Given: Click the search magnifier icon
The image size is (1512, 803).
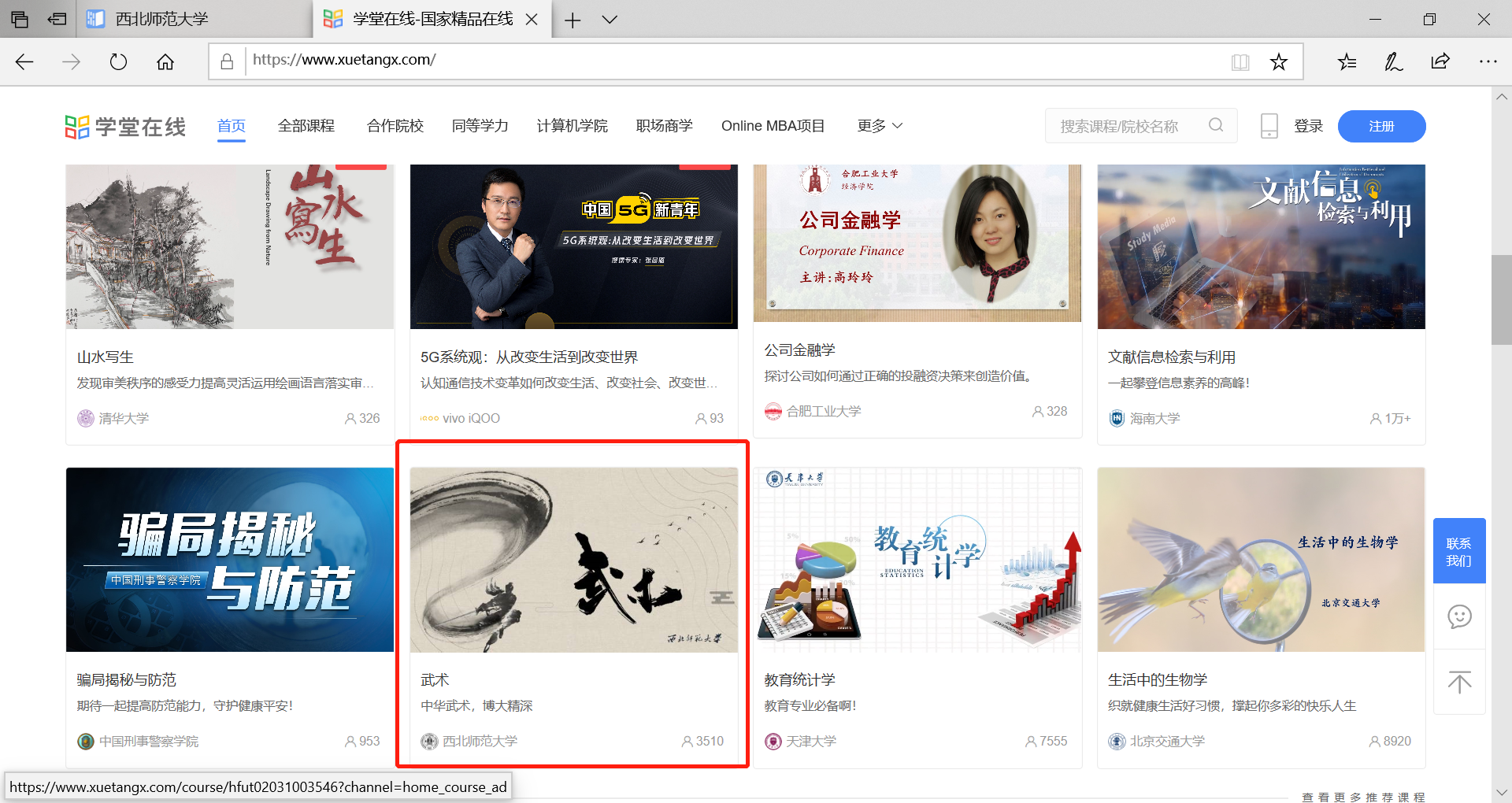Looking at the screenshot, I should [x=1216, y=125].
